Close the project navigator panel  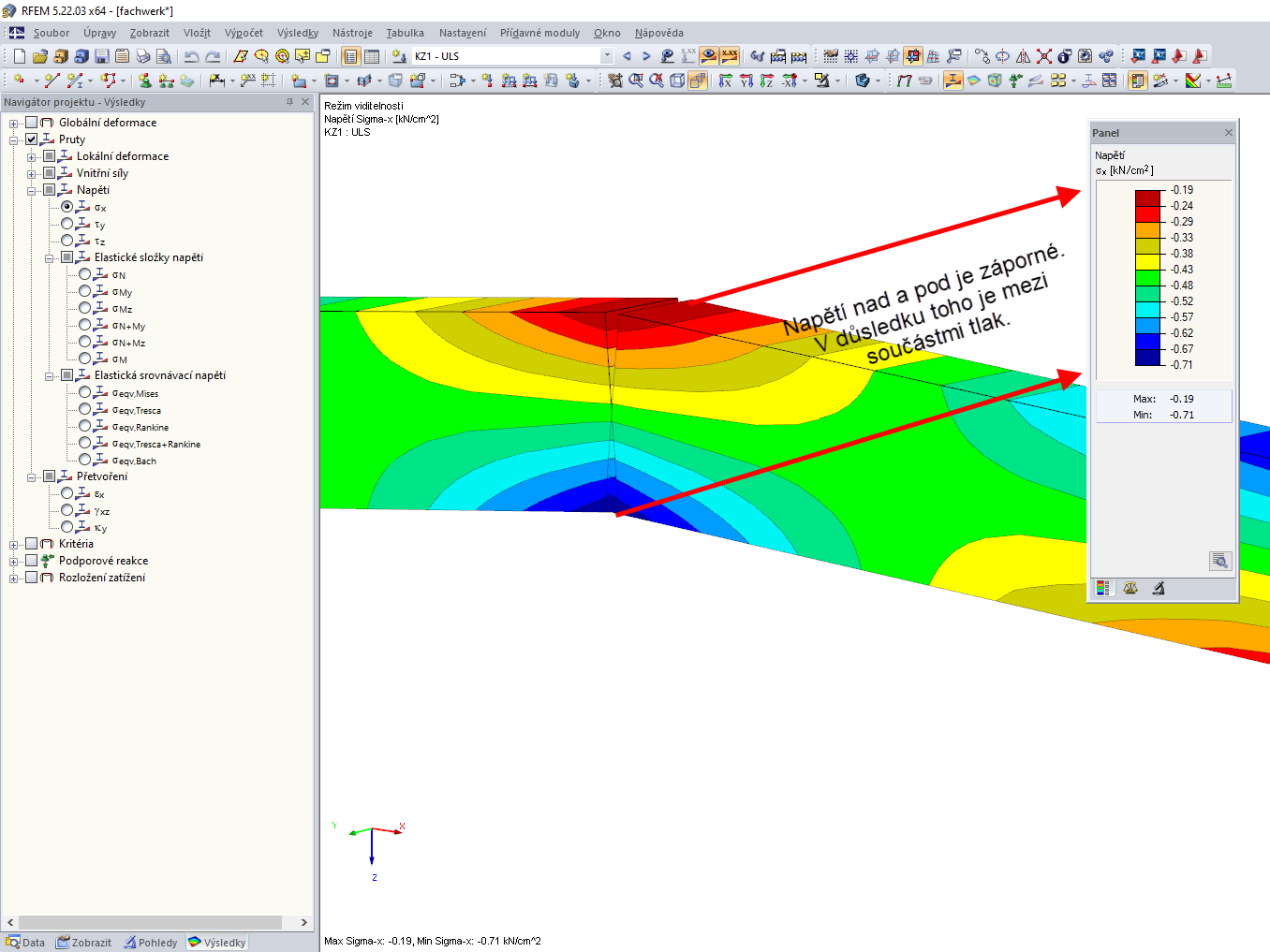(x=305, y=102)
